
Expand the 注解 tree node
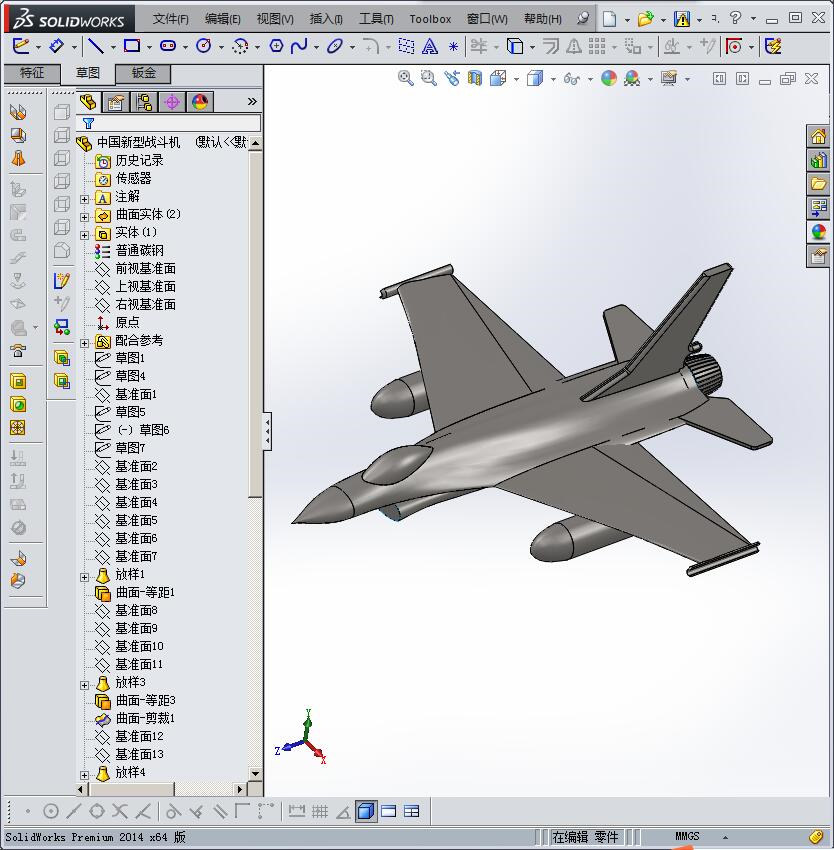pyautogui.click(x=85, y=199)
